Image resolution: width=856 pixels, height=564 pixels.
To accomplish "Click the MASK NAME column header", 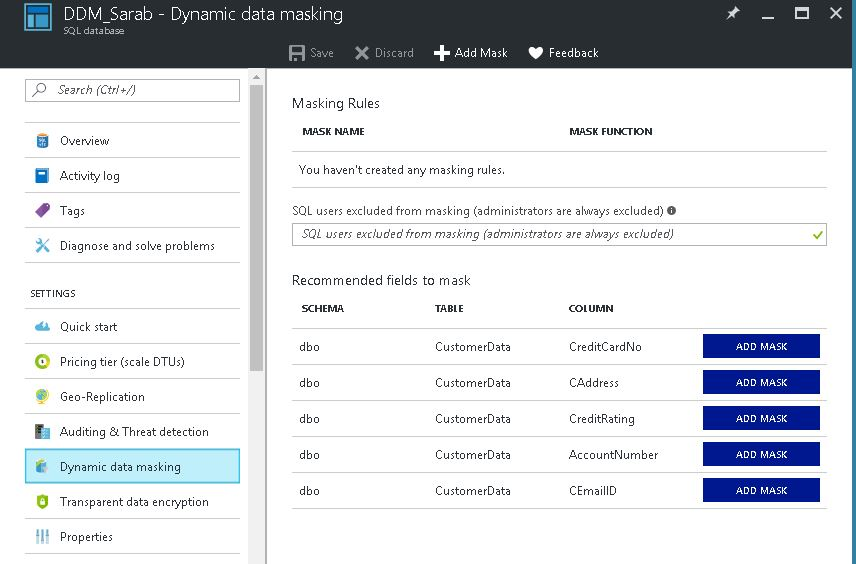I will [x=334, y=132].
